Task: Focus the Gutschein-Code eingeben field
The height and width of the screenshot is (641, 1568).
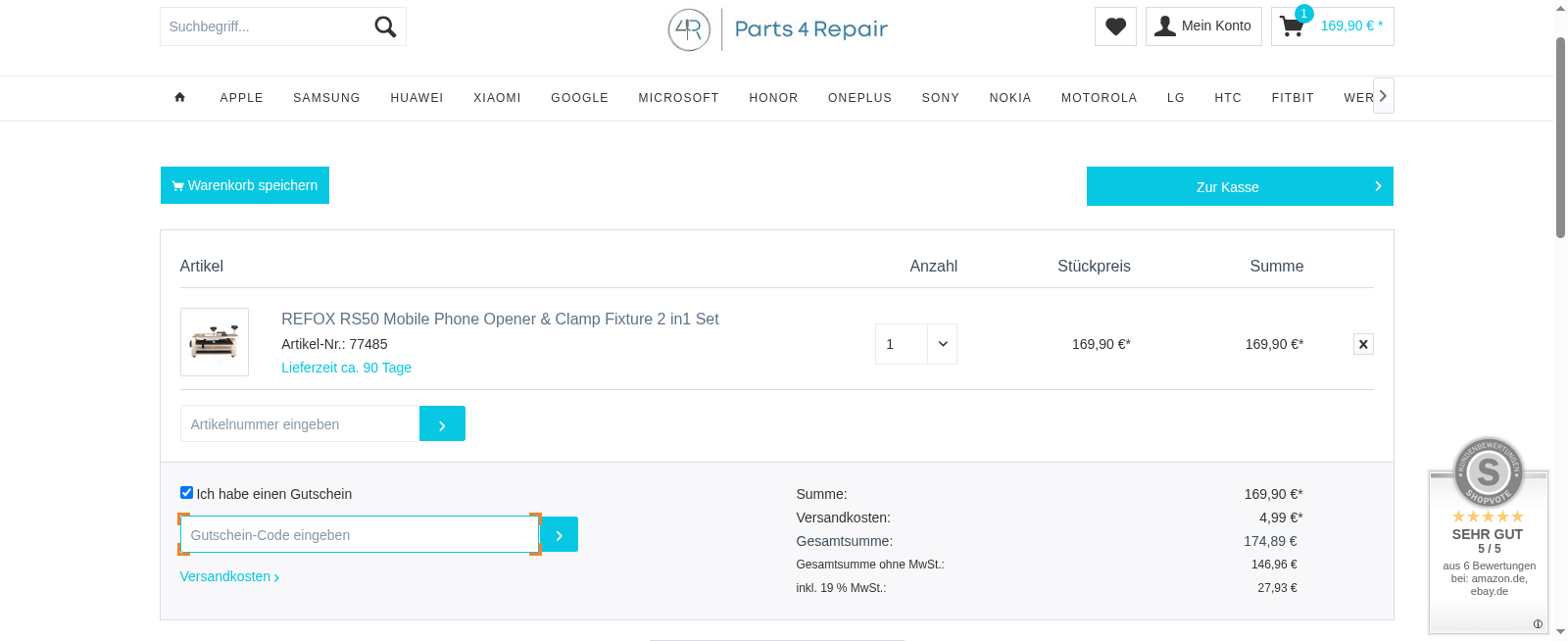Action: [360, 534]
